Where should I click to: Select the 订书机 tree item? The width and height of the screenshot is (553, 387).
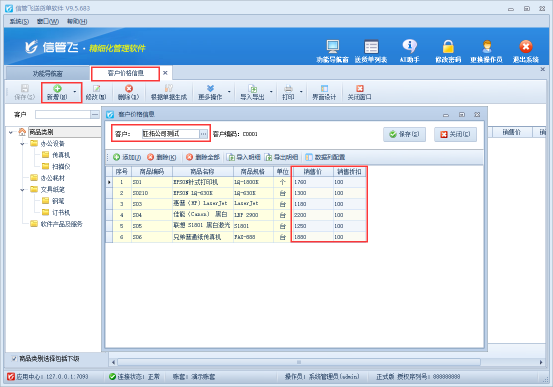pos(61,213)
